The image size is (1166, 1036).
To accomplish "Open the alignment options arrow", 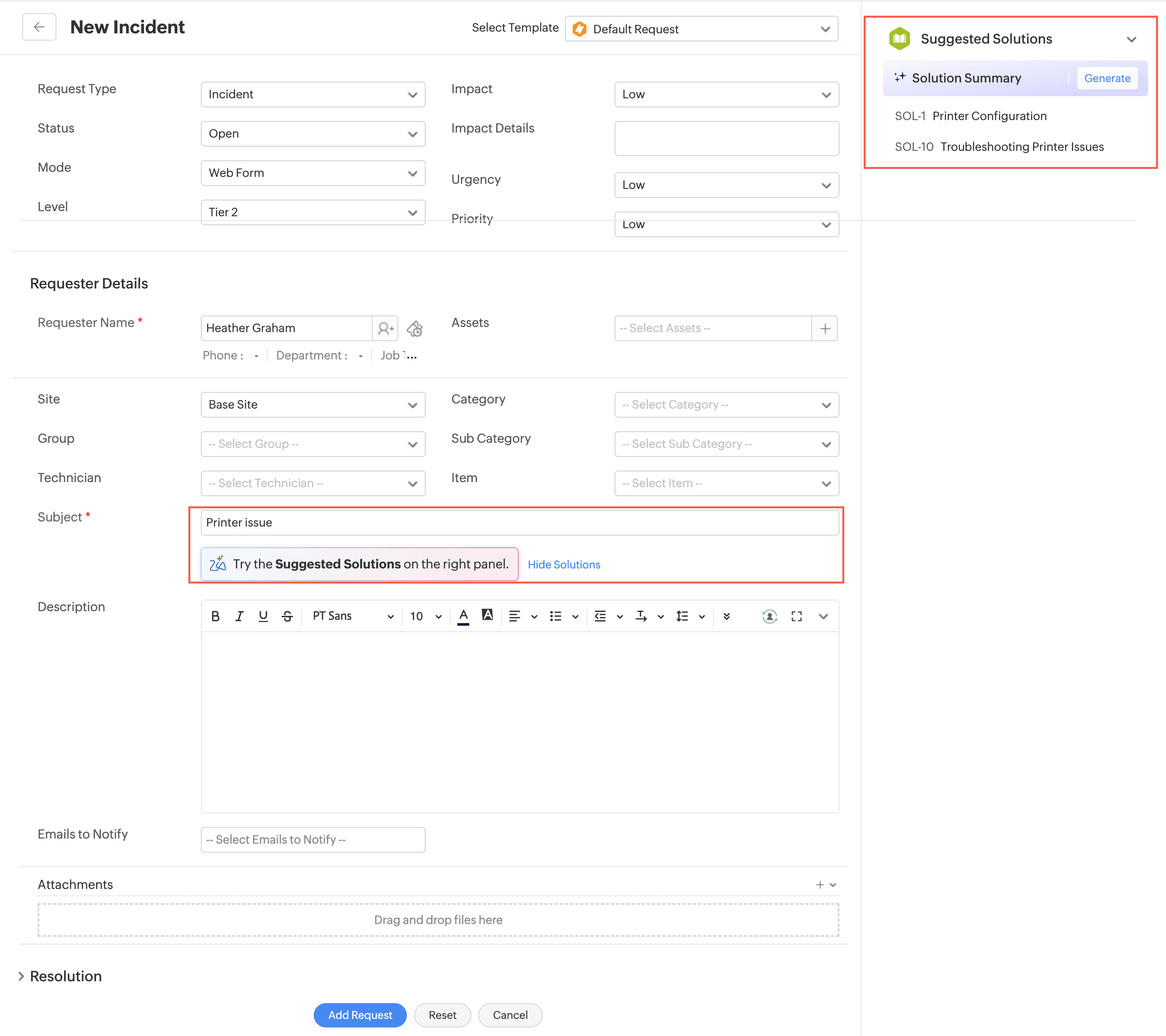I will pos(534,617).
